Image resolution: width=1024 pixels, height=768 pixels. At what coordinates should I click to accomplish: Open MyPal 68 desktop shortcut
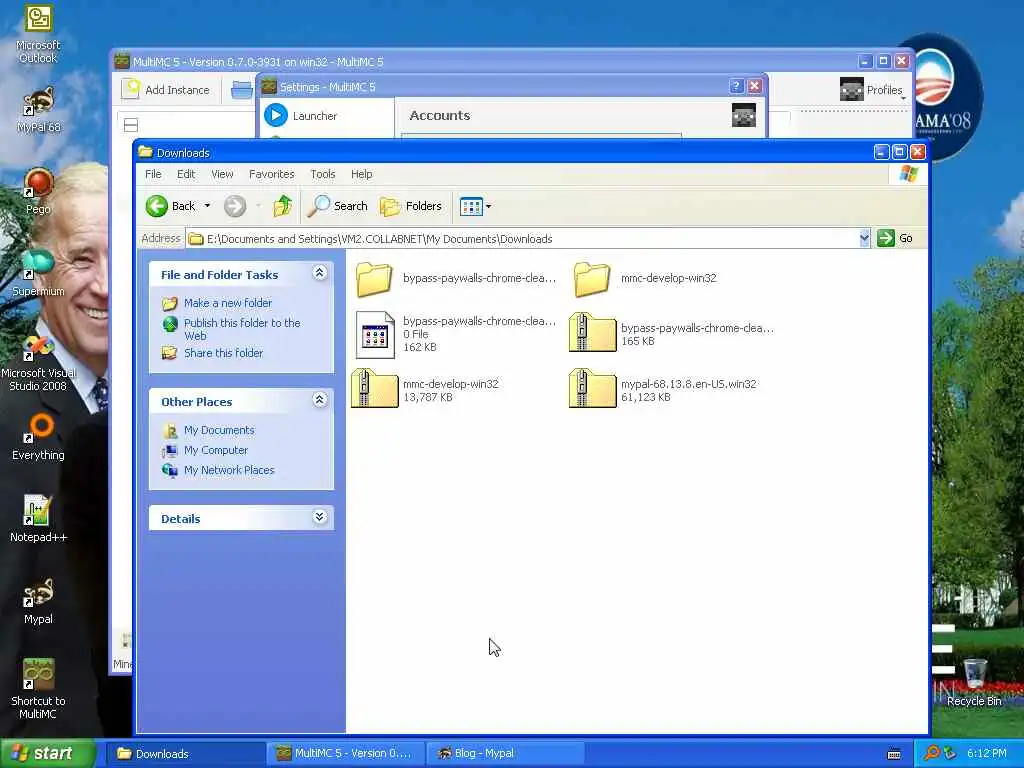point(38,109)
